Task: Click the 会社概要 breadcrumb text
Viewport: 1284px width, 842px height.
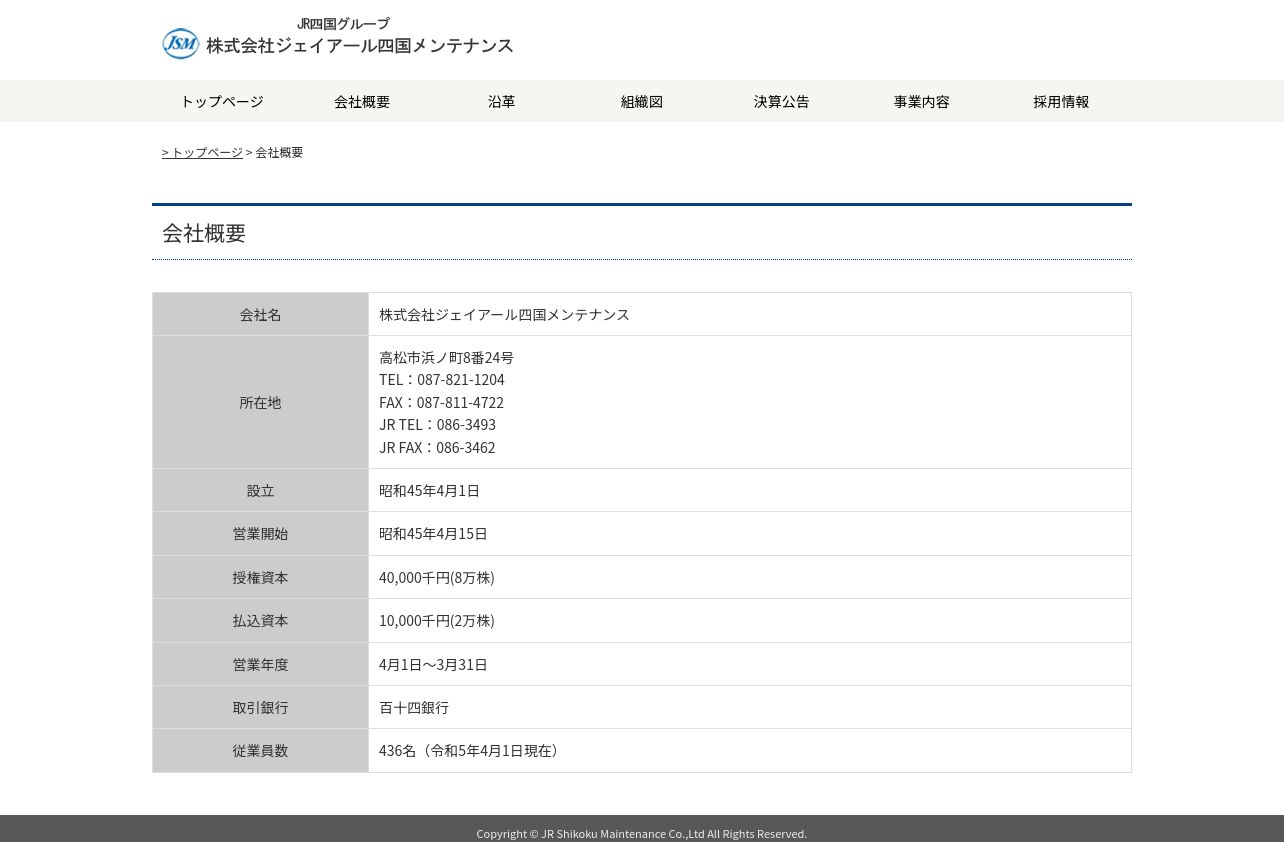Action: [x=279, y=152]
